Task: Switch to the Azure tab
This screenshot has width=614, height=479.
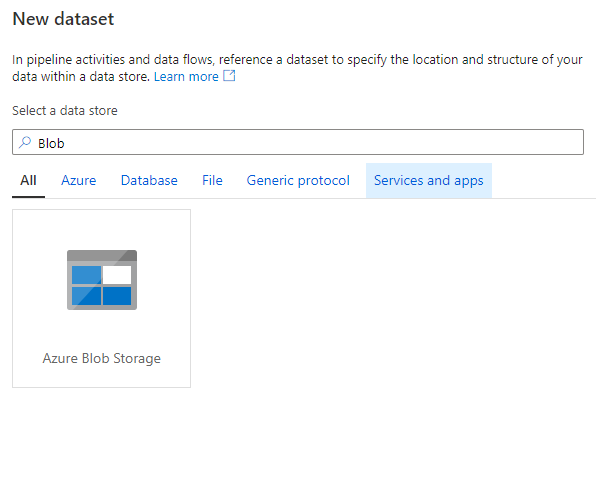Action: coord(79,181)
